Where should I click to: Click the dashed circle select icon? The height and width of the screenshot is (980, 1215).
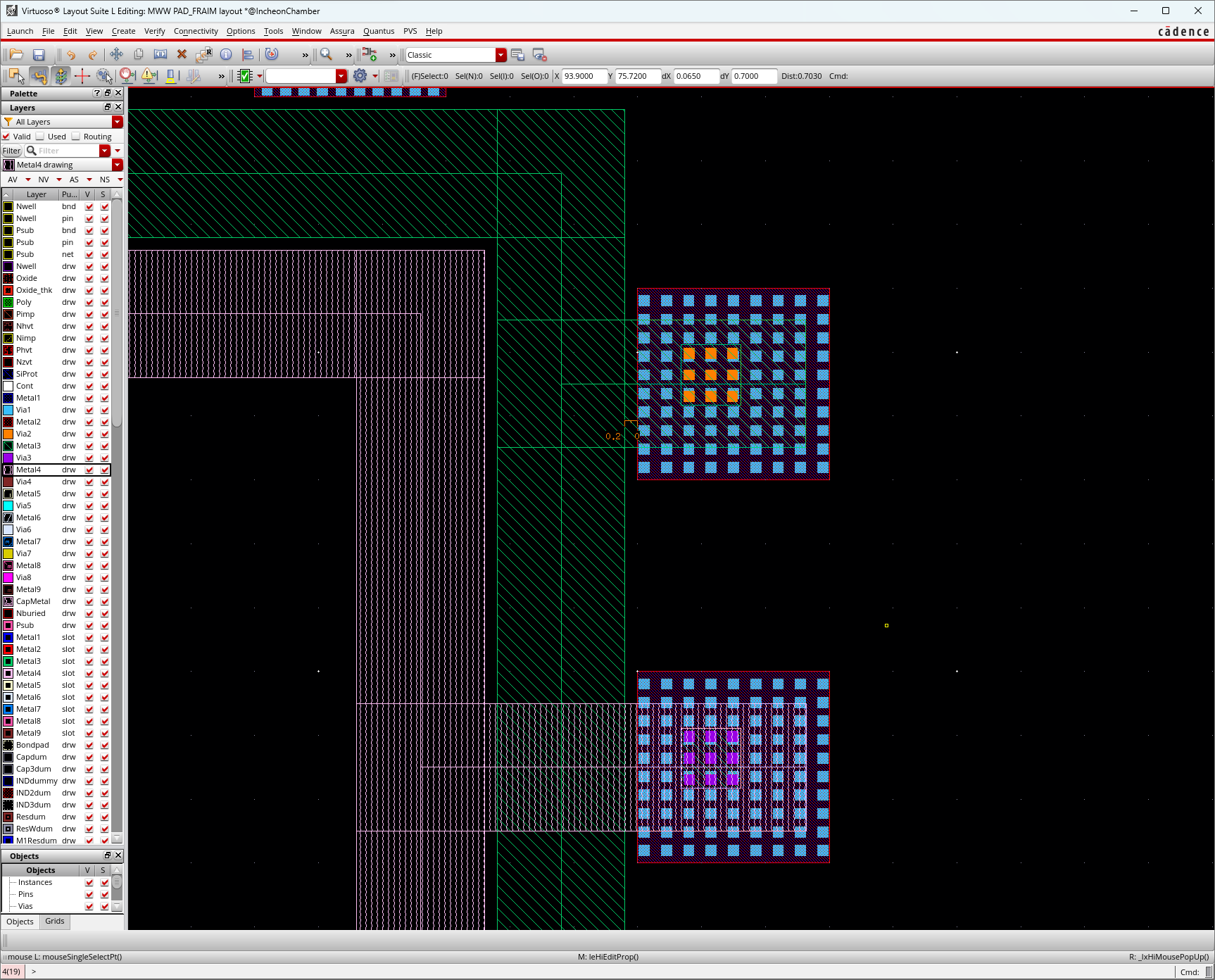(105, 76)
